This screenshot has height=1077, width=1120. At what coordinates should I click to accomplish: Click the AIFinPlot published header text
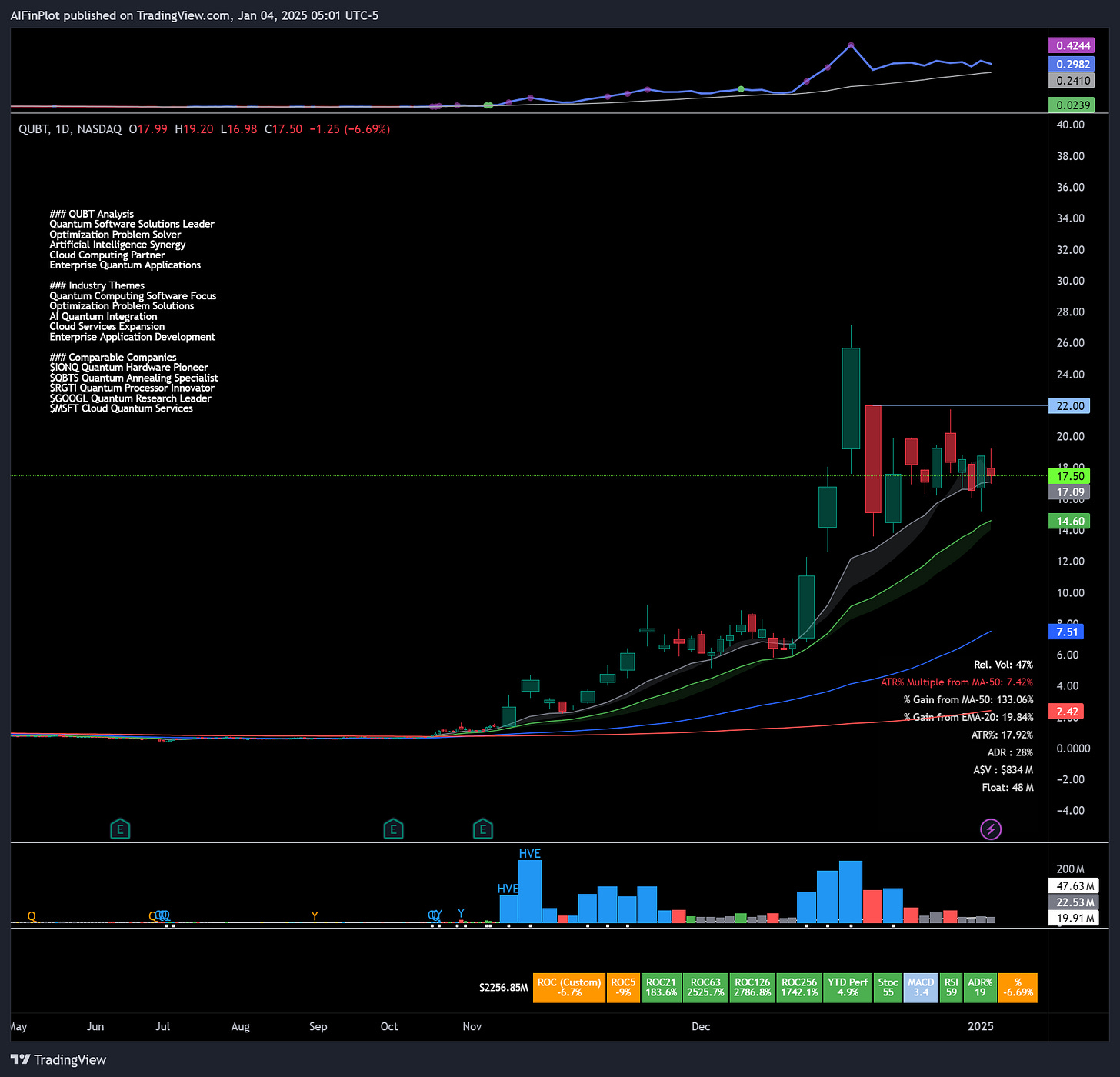(195, 15)
